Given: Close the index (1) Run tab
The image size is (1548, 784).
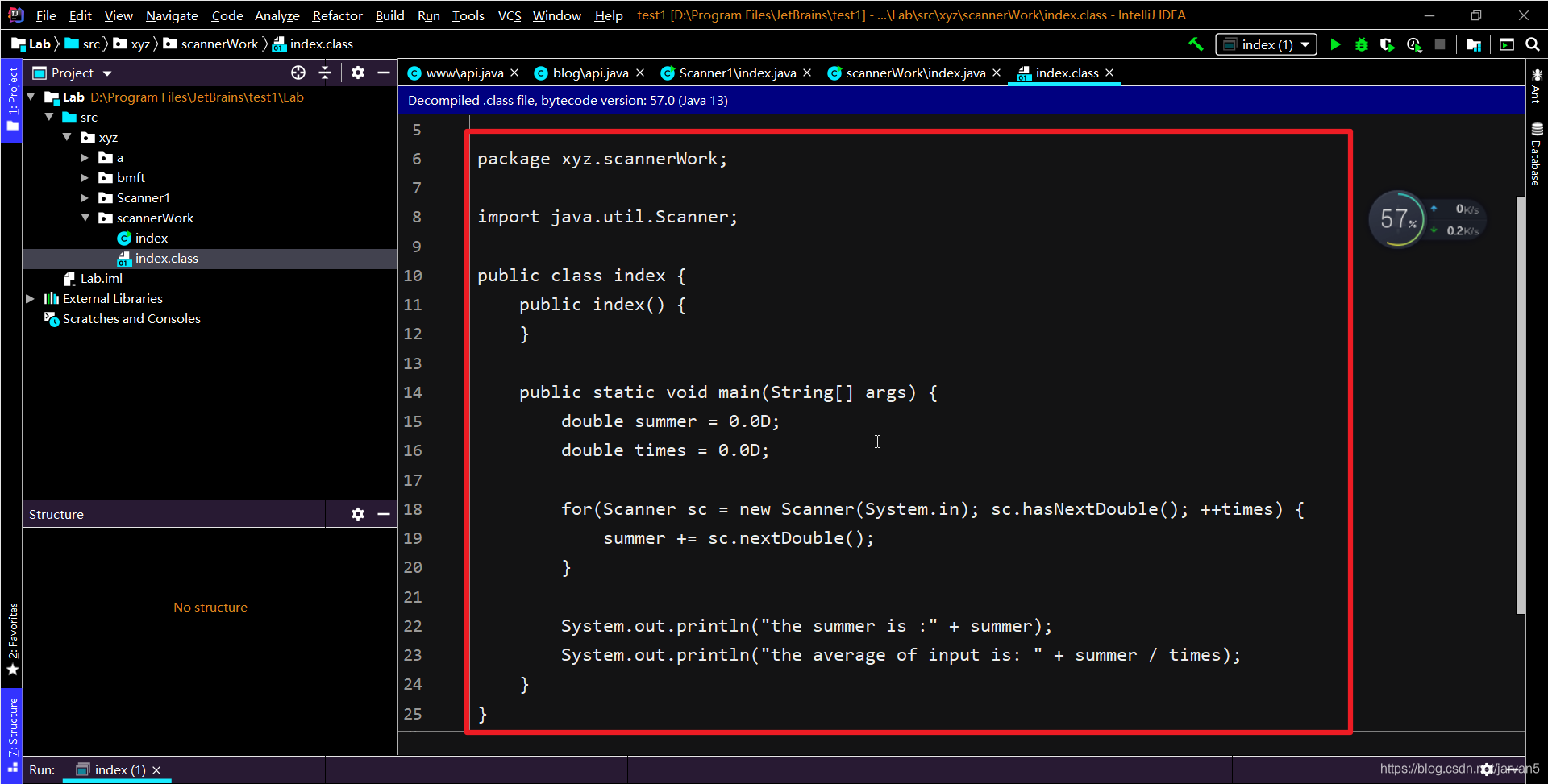Looking at the screenshot, I should pyautogui.click(x=156, y=770).
